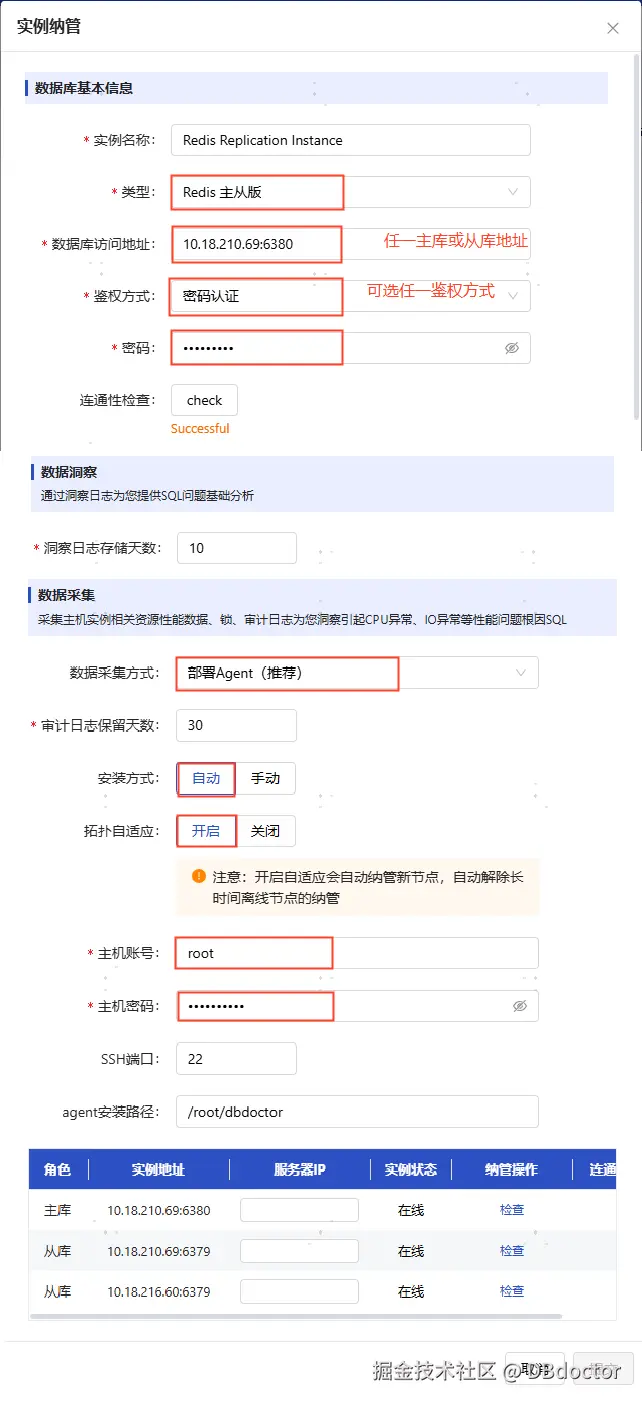The height and width of the screenshot is (1404, 642).
Task: Turn on 拓扑自适应 with 开启
Action: pos(206,831)
